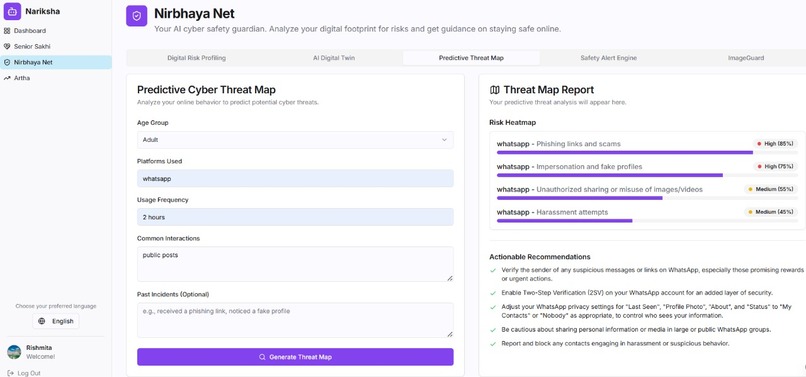Open Artha from the sidebar
The height and width of the screenshot is (377, 806).
click(x=56, y=78)
